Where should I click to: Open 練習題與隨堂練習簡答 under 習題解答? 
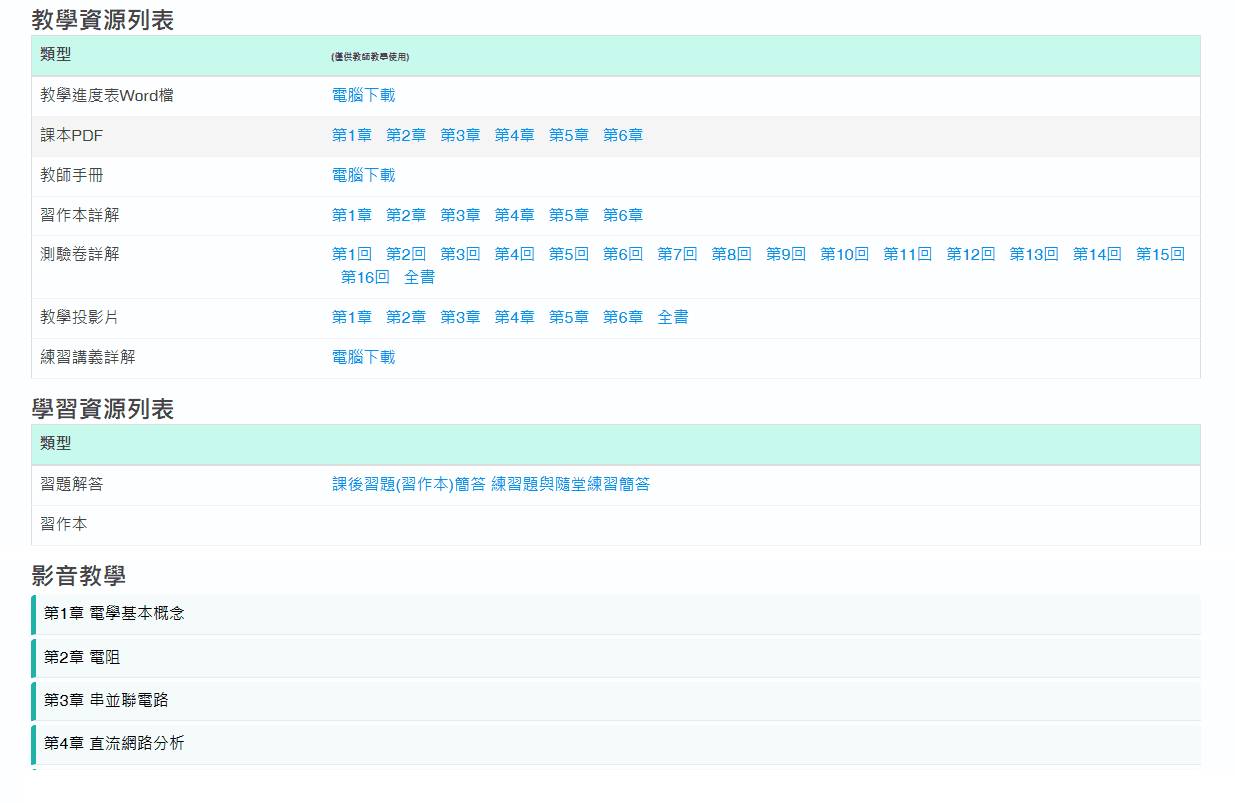coord(573,483)
